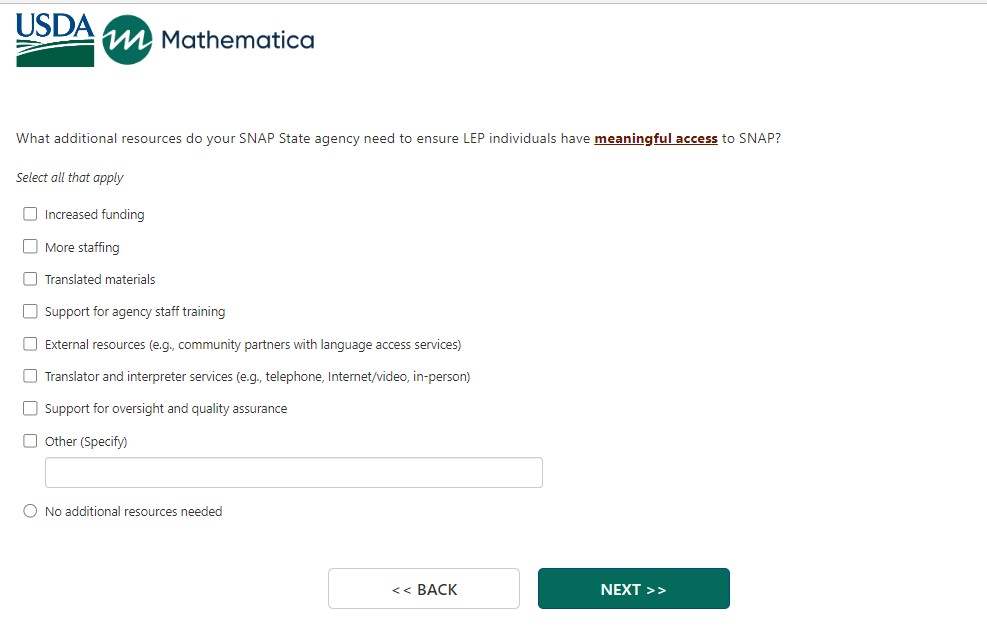Viewport: 987px width, 626px height.
Task: Click the '<< BACK' button
Action: pos(424,589)
